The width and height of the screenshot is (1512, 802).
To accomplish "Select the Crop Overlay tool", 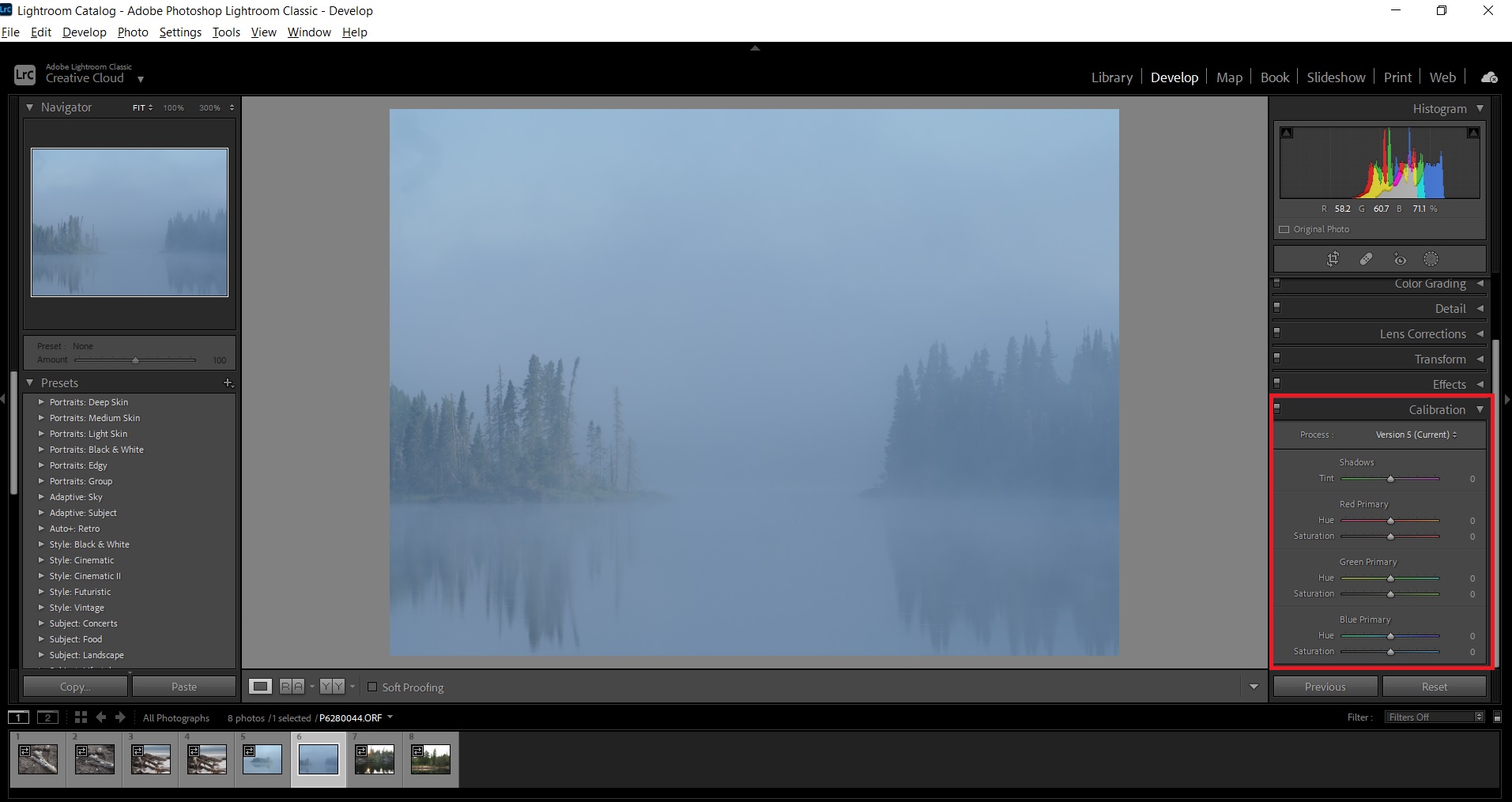I will [1333, 258].
